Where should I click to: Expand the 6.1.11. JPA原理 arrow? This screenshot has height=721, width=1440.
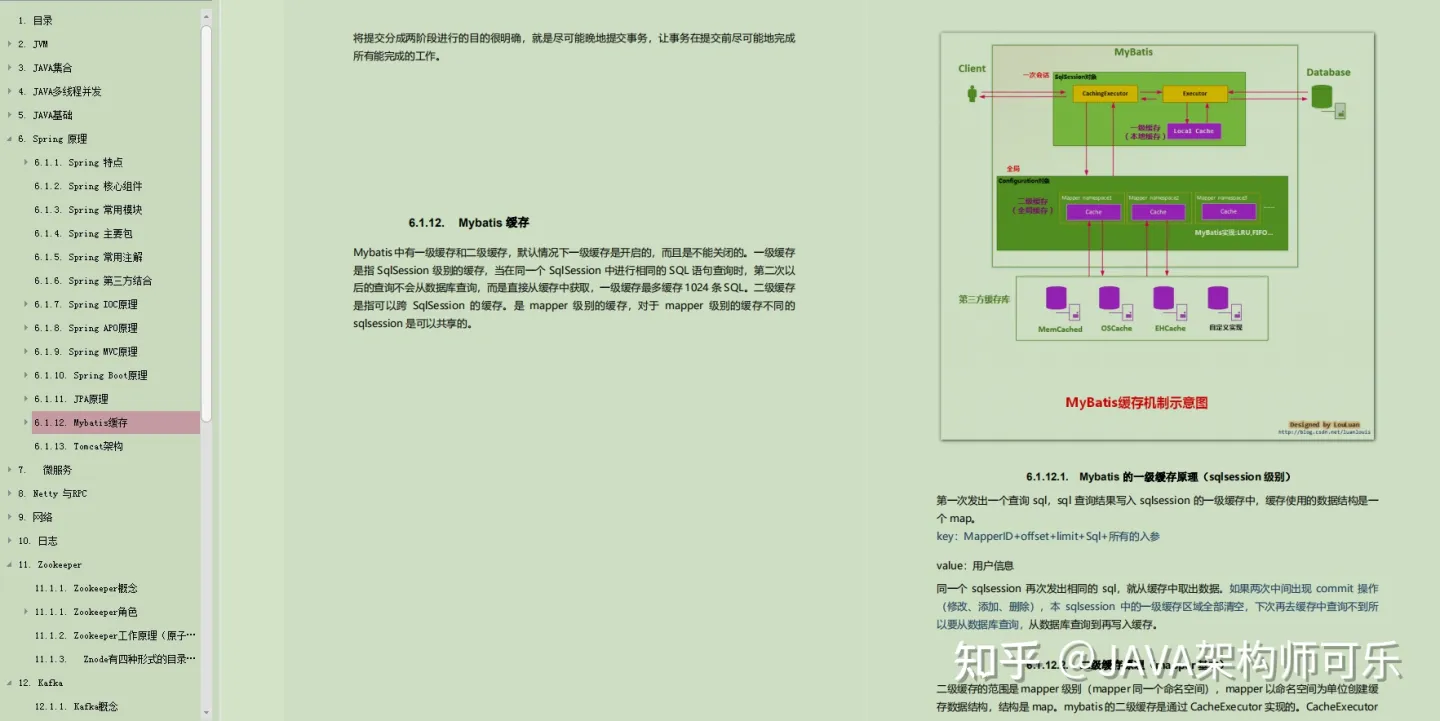pos(26,399)
